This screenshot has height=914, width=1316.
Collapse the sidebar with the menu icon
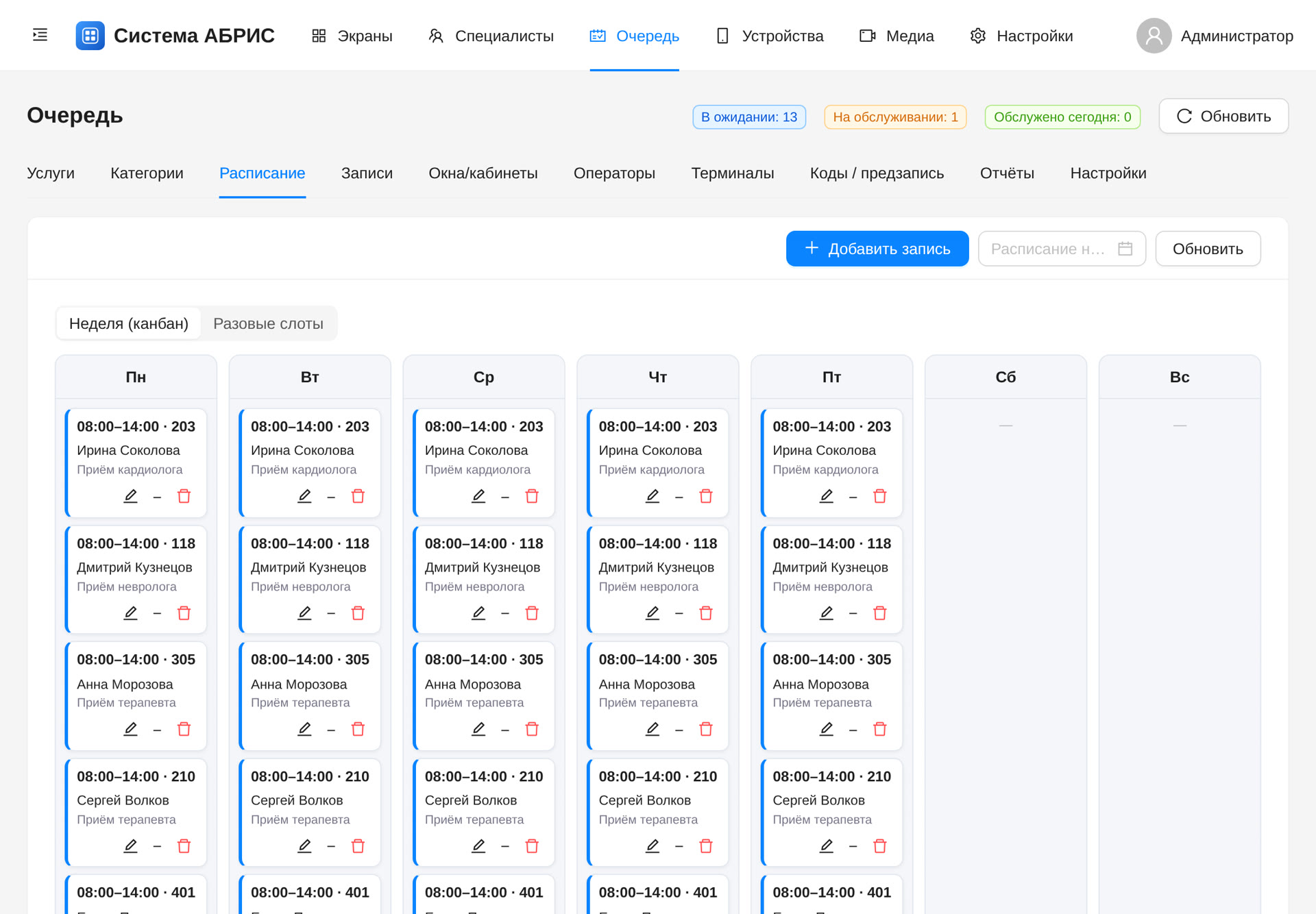click(40, 35)
